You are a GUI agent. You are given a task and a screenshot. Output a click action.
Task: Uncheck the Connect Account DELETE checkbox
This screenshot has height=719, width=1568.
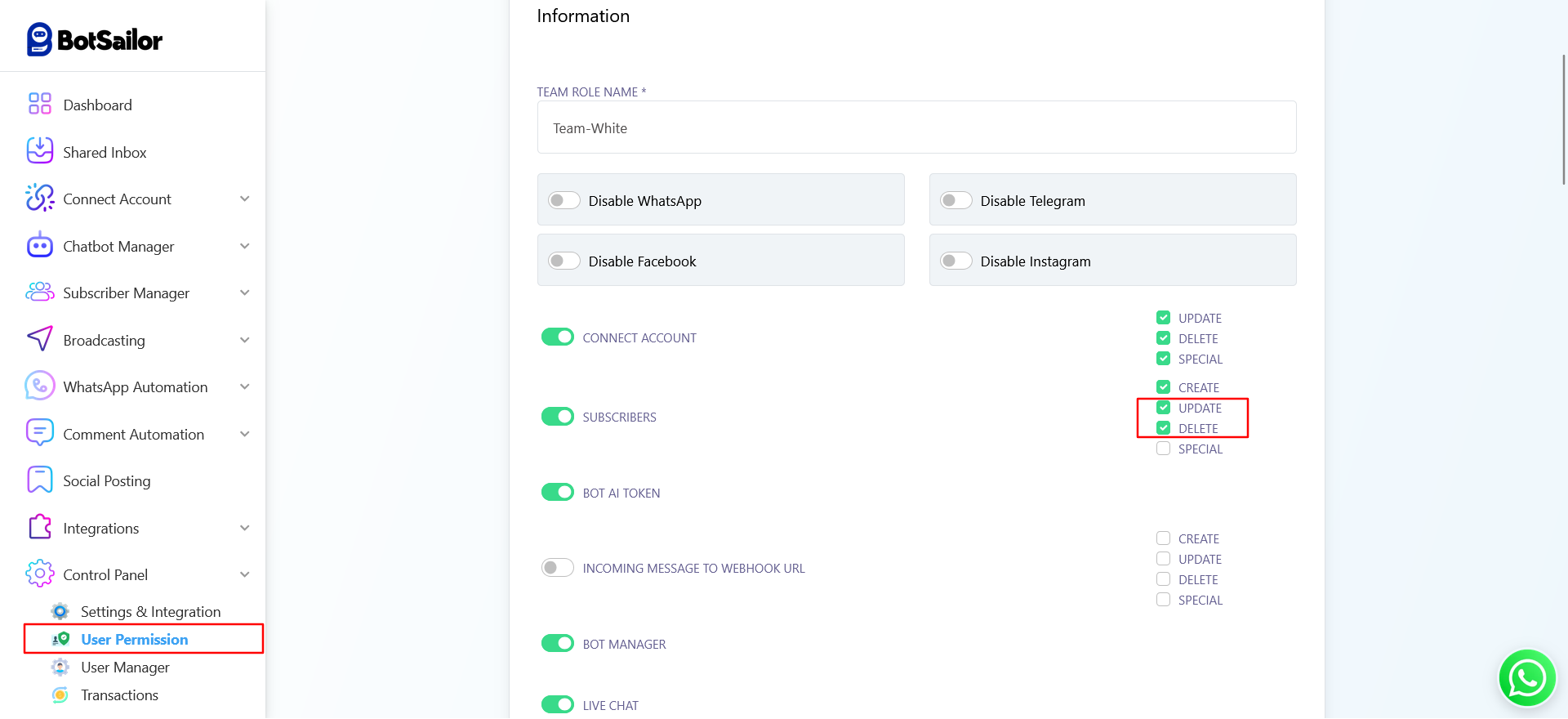[x=1163, y=338]
